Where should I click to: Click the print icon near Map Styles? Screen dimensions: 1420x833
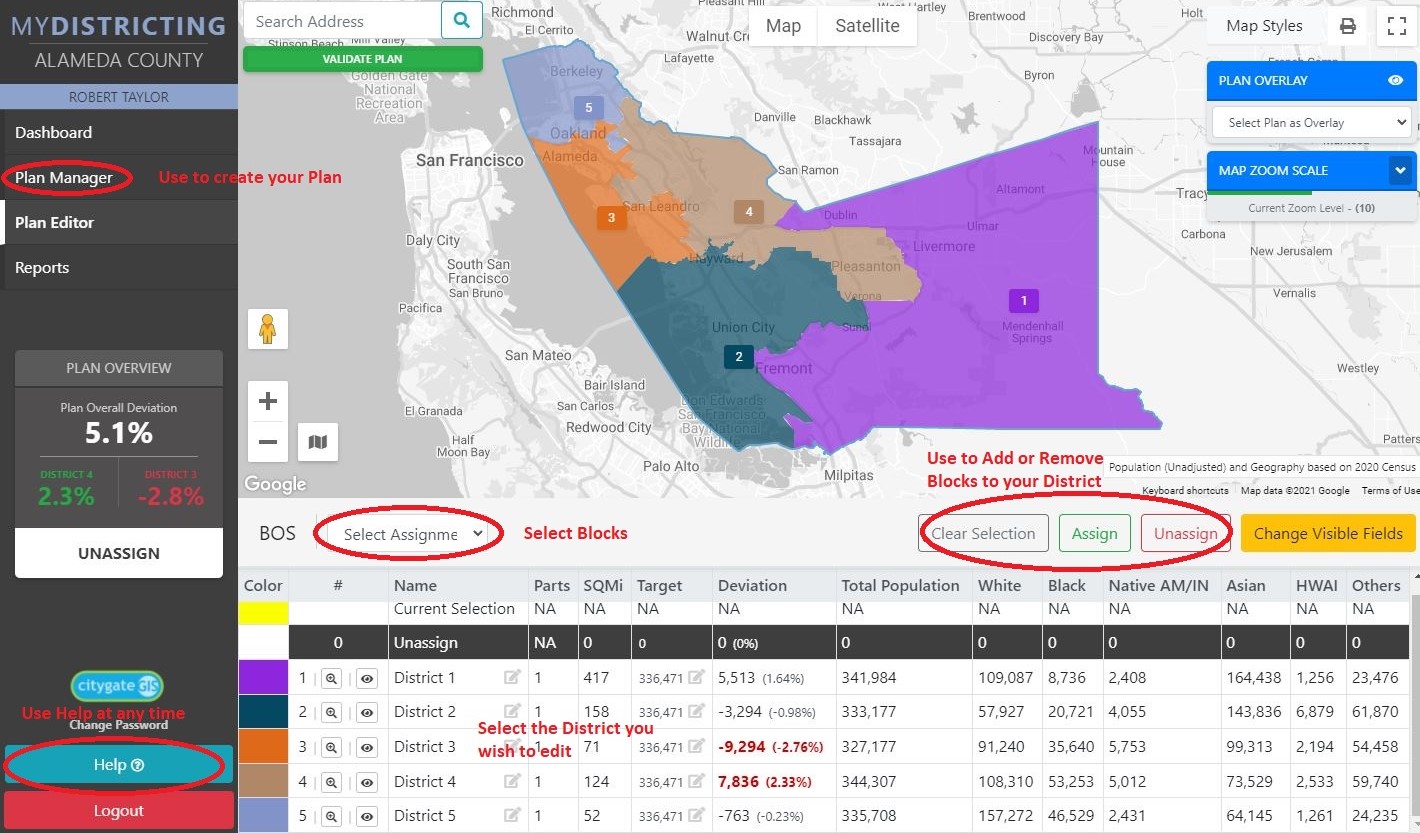(1347, 26)
